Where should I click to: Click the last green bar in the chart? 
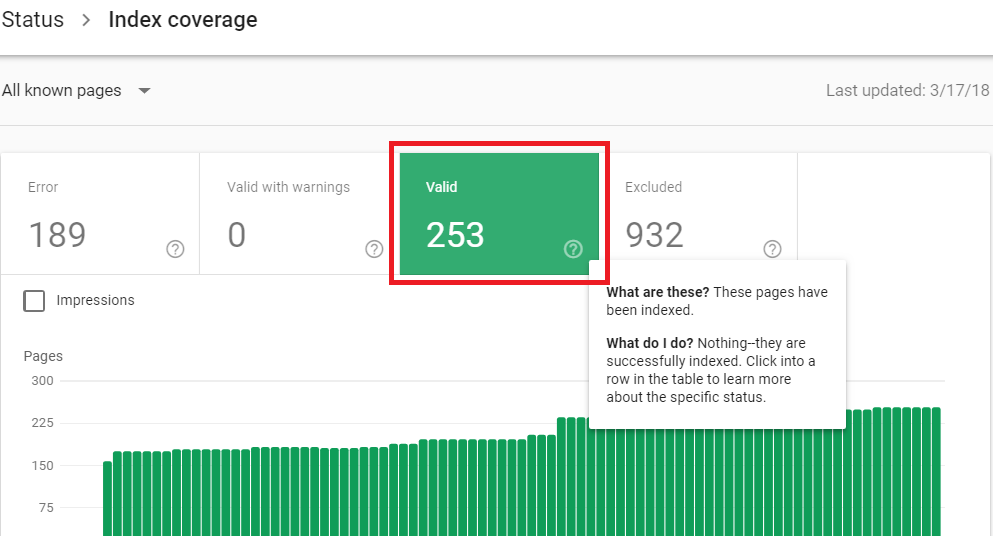tap(936, 472)
